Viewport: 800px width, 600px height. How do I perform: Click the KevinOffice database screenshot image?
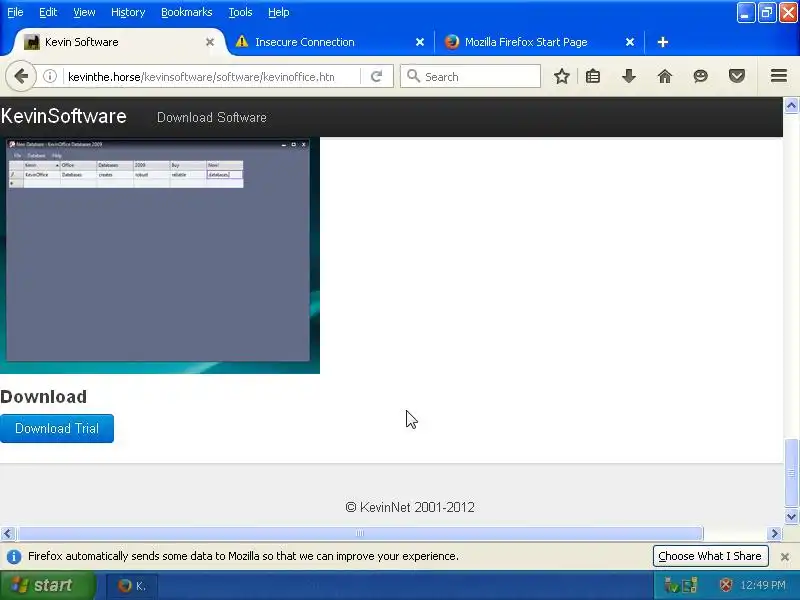pyautogui.click(x=160, y=255)
